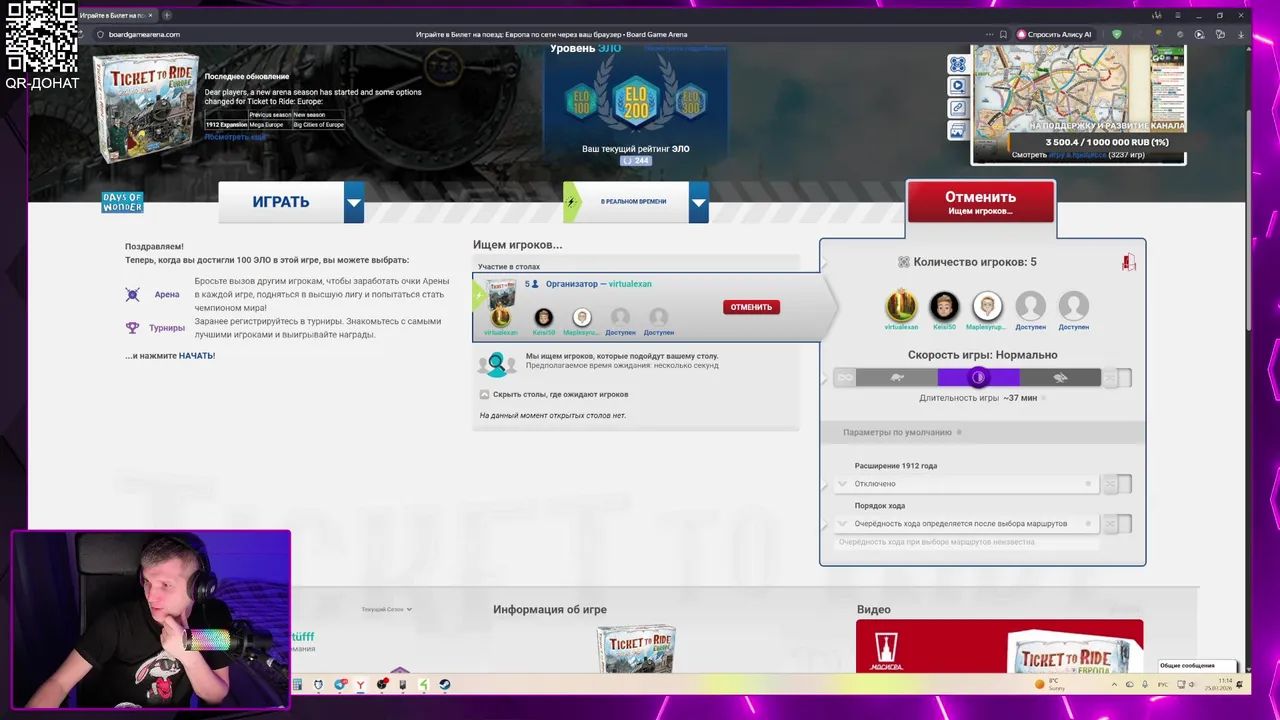The height and width of the screenshot is (720, 1280).
Task: Toggle the game speed lock switch
Action: point(1117,377)
